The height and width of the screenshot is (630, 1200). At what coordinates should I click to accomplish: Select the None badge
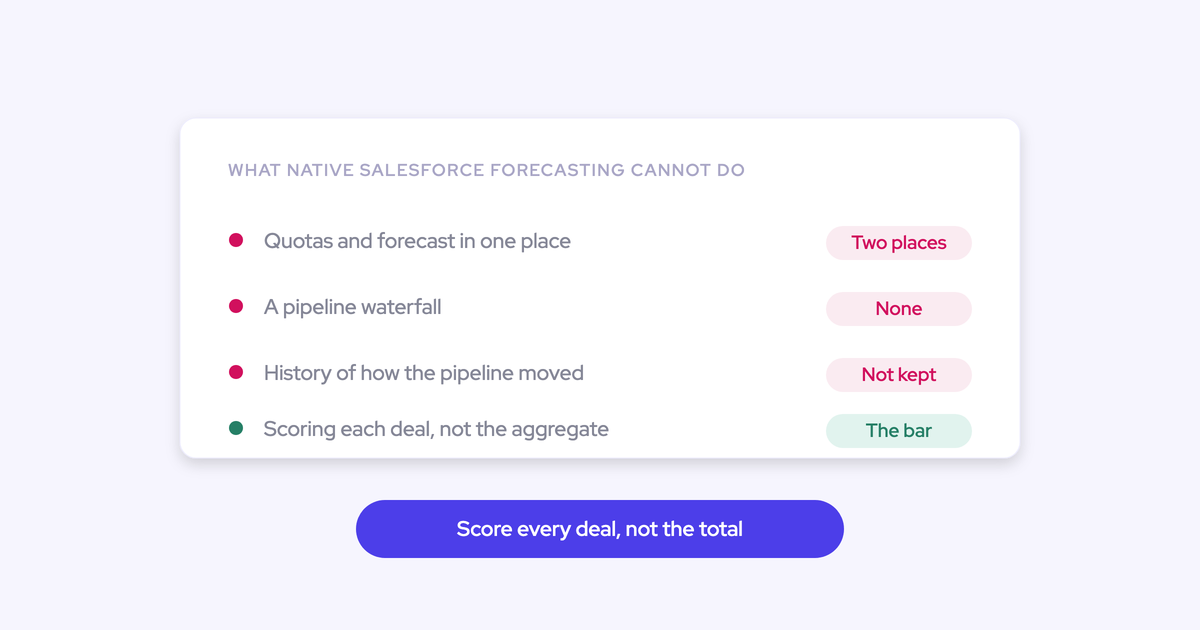point(899,309)
